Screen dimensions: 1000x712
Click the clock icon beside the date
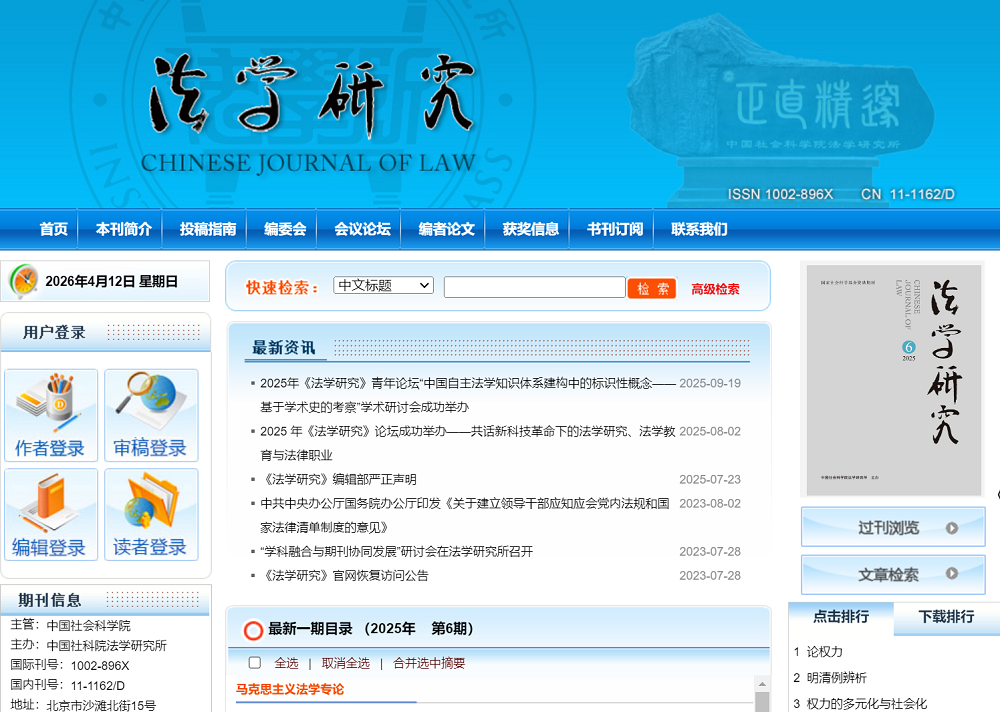(23, 282)
